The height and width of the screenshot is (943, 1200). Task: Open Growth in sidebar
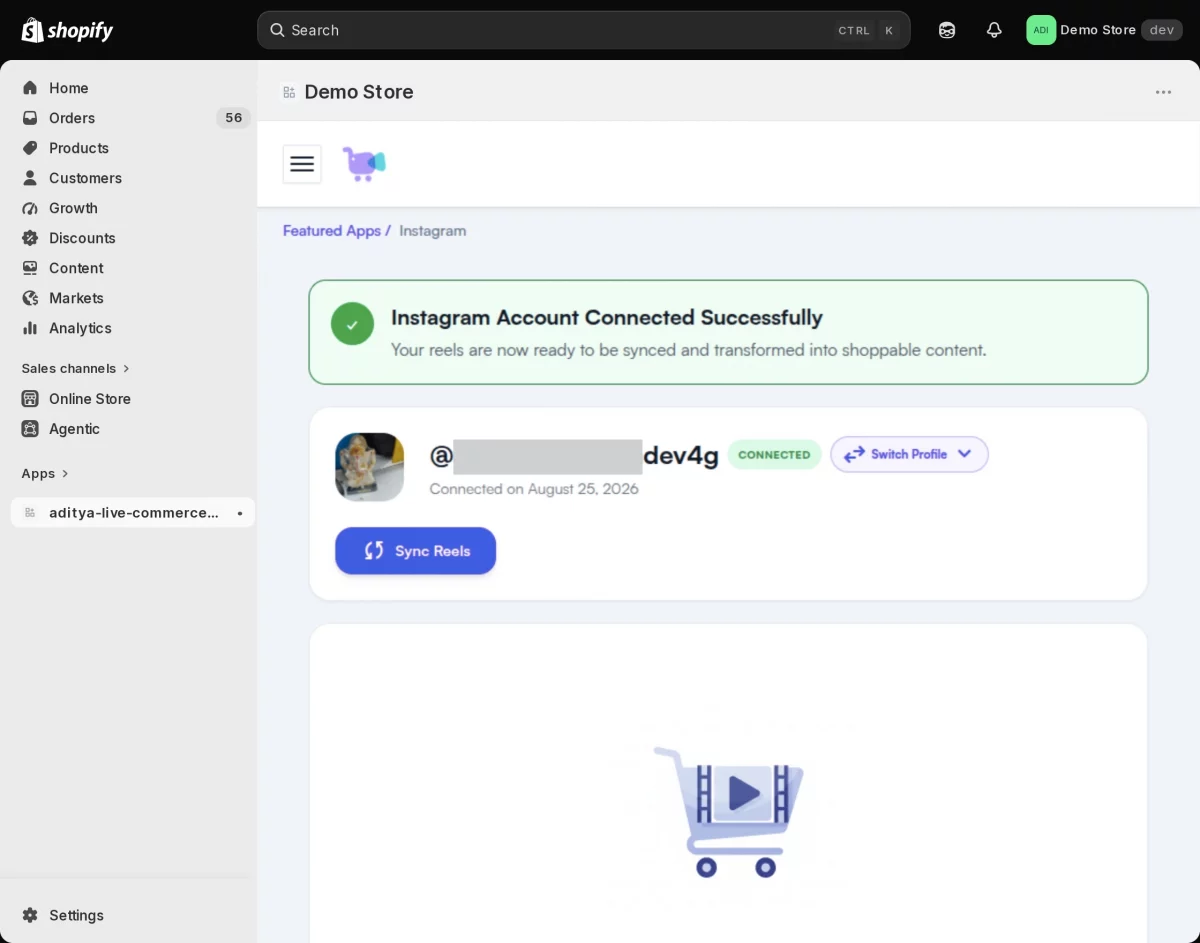pyautogui.click(x=132, y=208)
